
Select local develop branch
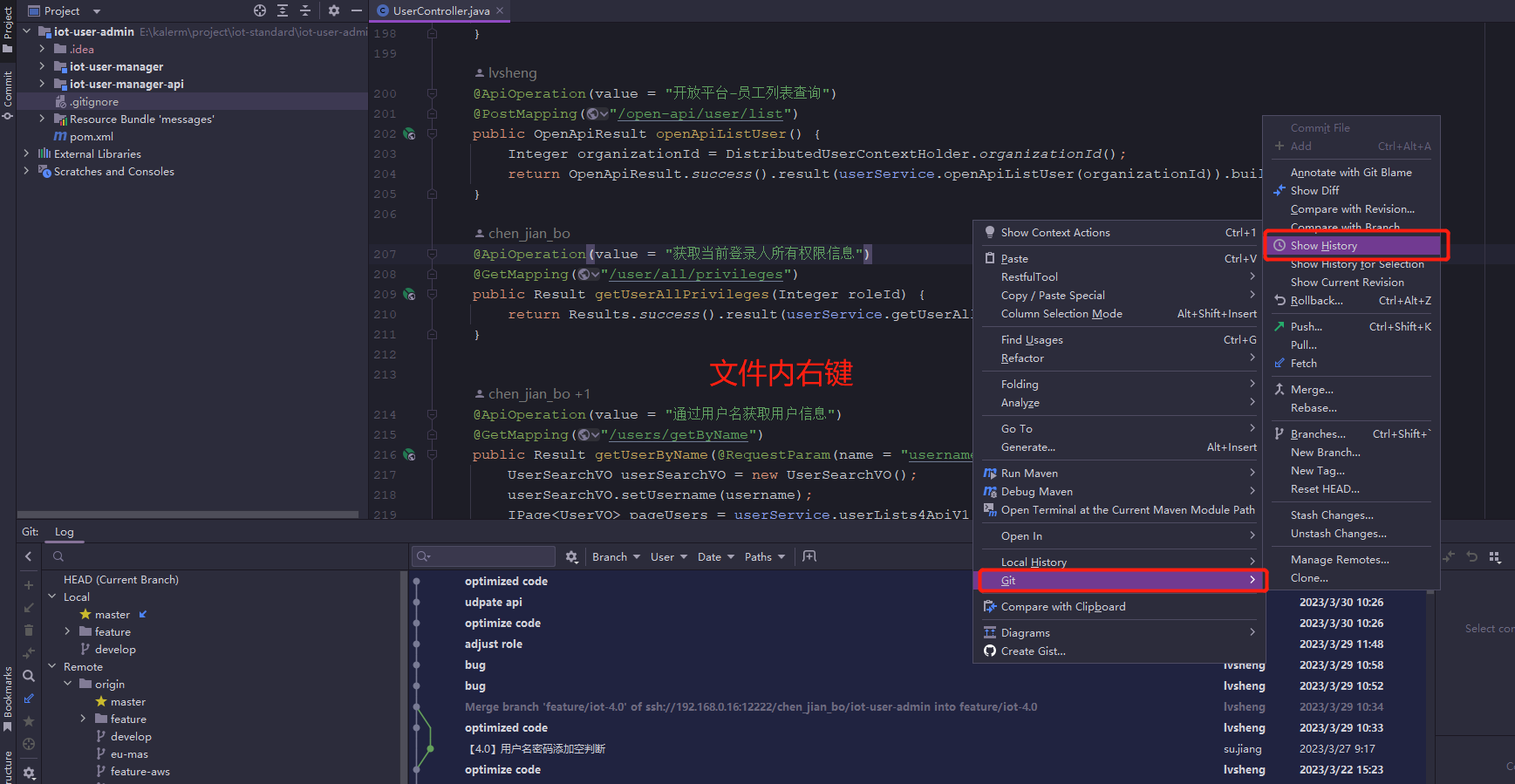[x=115, y=650]
